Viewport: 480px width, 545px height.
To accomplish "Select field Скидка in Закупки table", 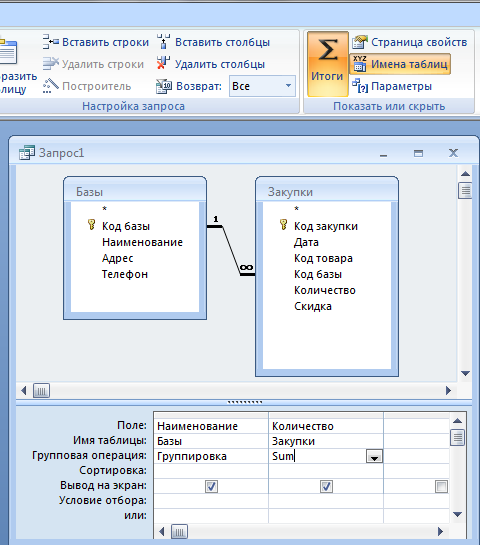I will (x=313, y=306).
